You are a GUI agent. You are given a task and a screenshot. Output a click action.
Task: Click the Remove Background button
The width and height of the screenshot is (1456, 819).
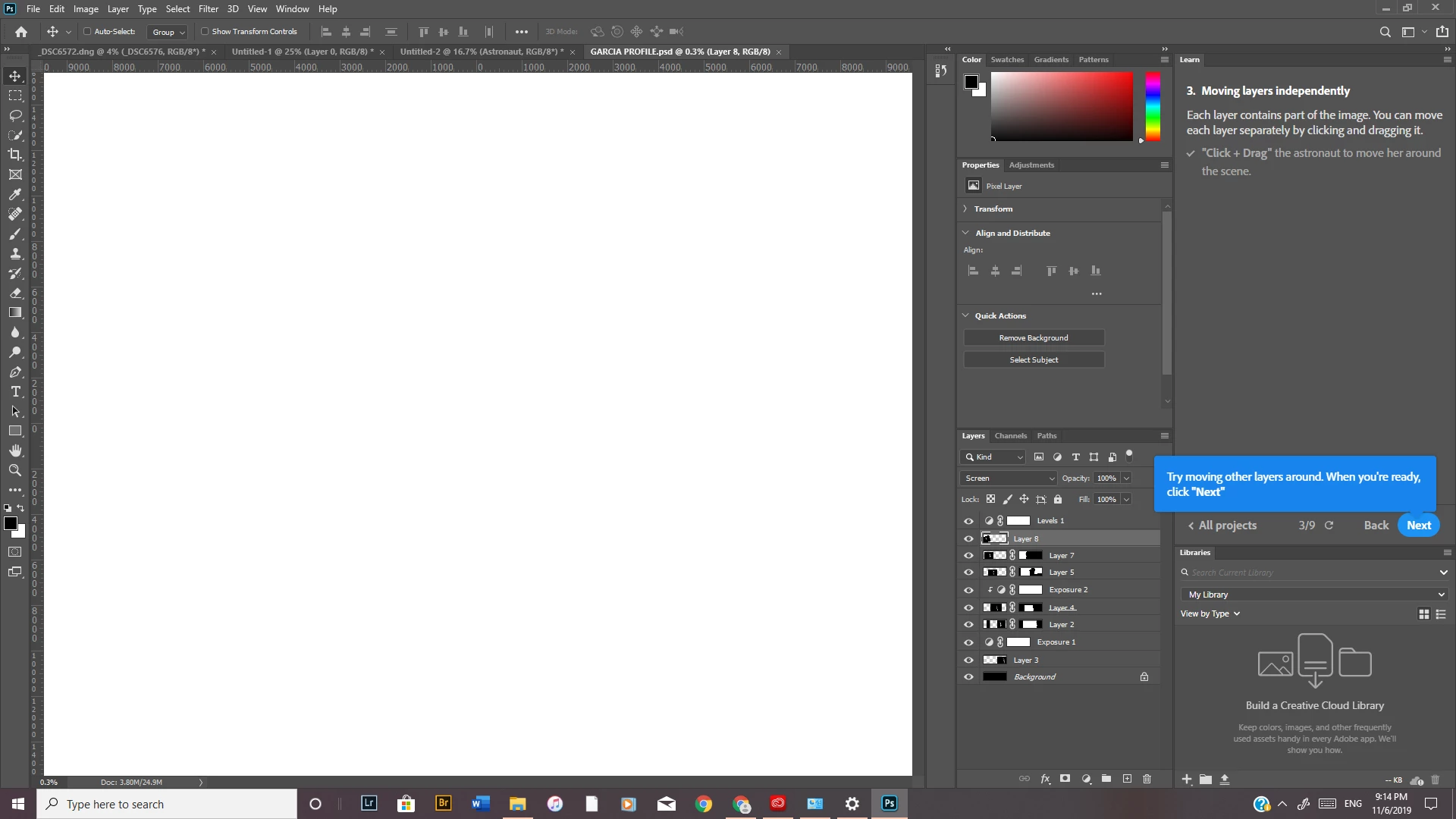point(1034,338)
